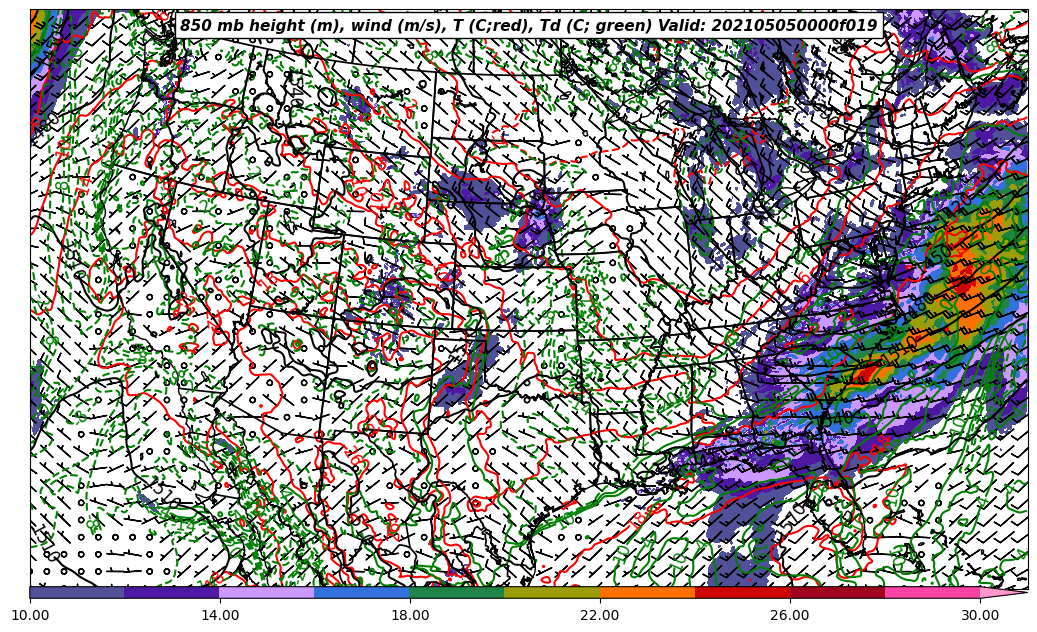Select the green 18–20 colorbar segment

pyautogui.click(x=457, y=592)
